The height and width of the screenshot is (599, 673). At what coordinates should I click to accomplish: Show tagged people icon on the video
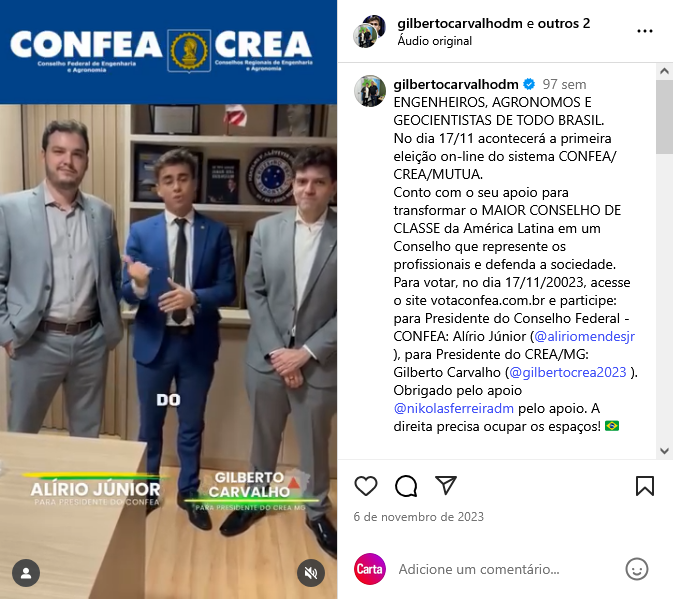26,573
